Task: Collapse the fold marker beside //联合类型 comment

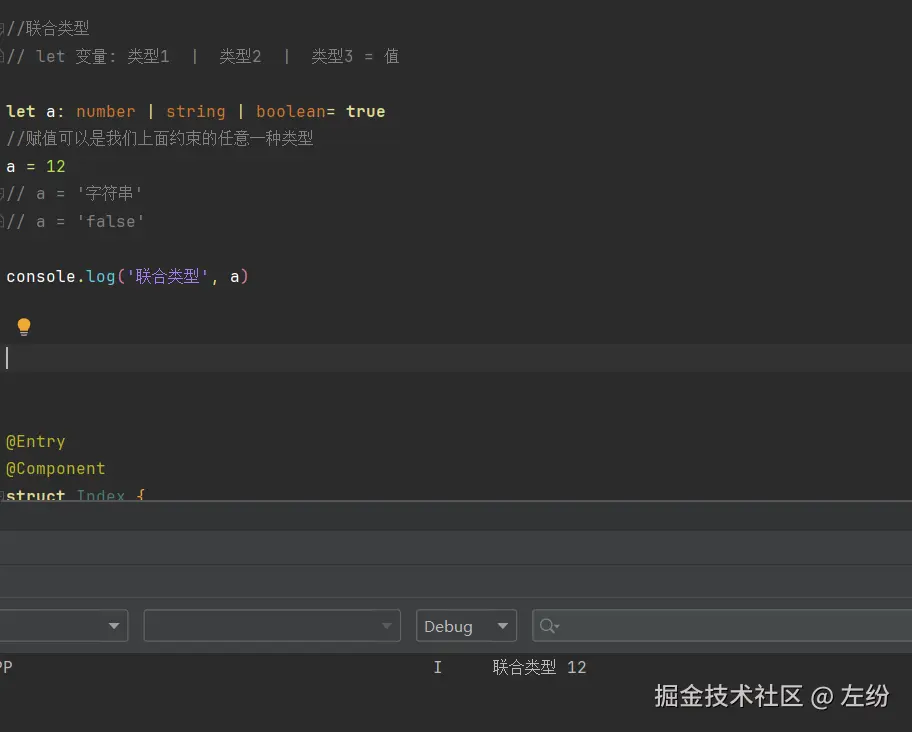Action: click(x=2, y=28)
